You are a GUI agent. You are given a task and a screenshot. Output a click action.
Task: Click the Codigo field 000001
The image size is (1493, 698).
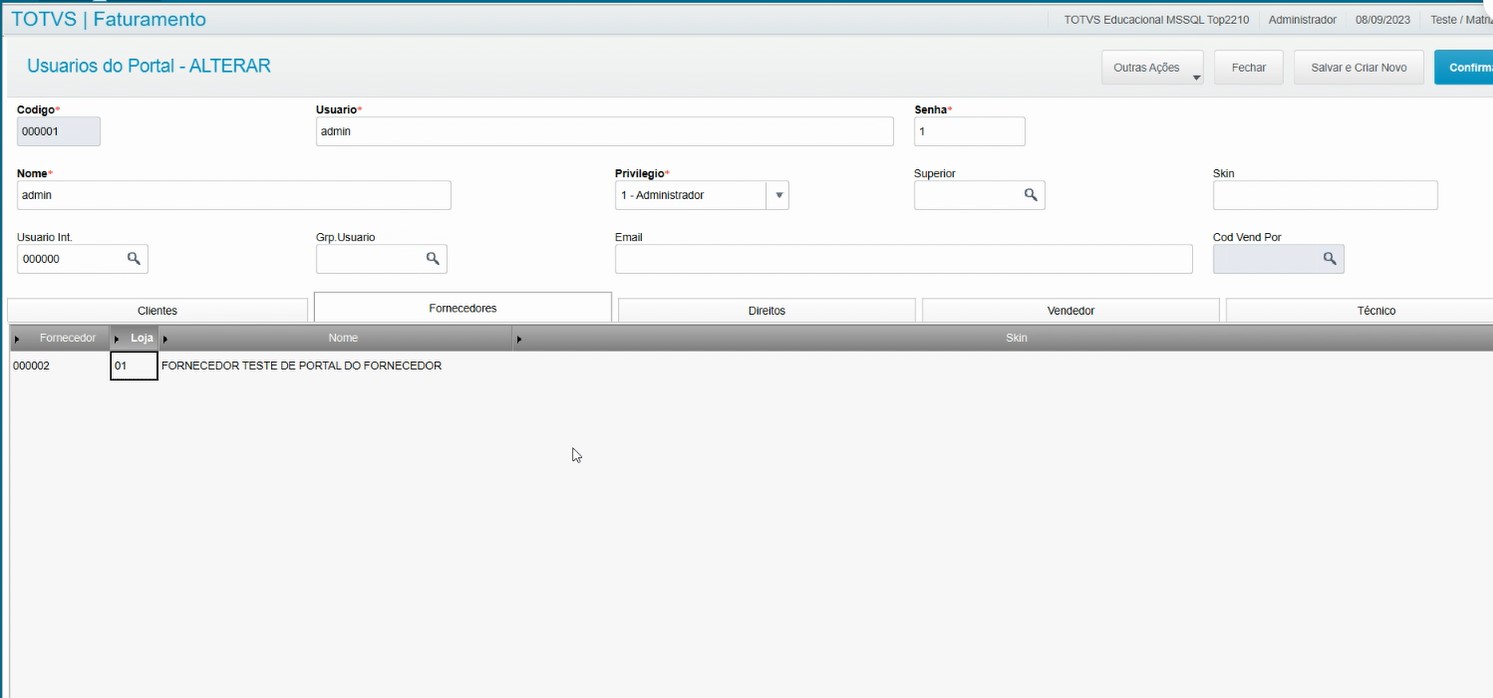tap(58, 131)
